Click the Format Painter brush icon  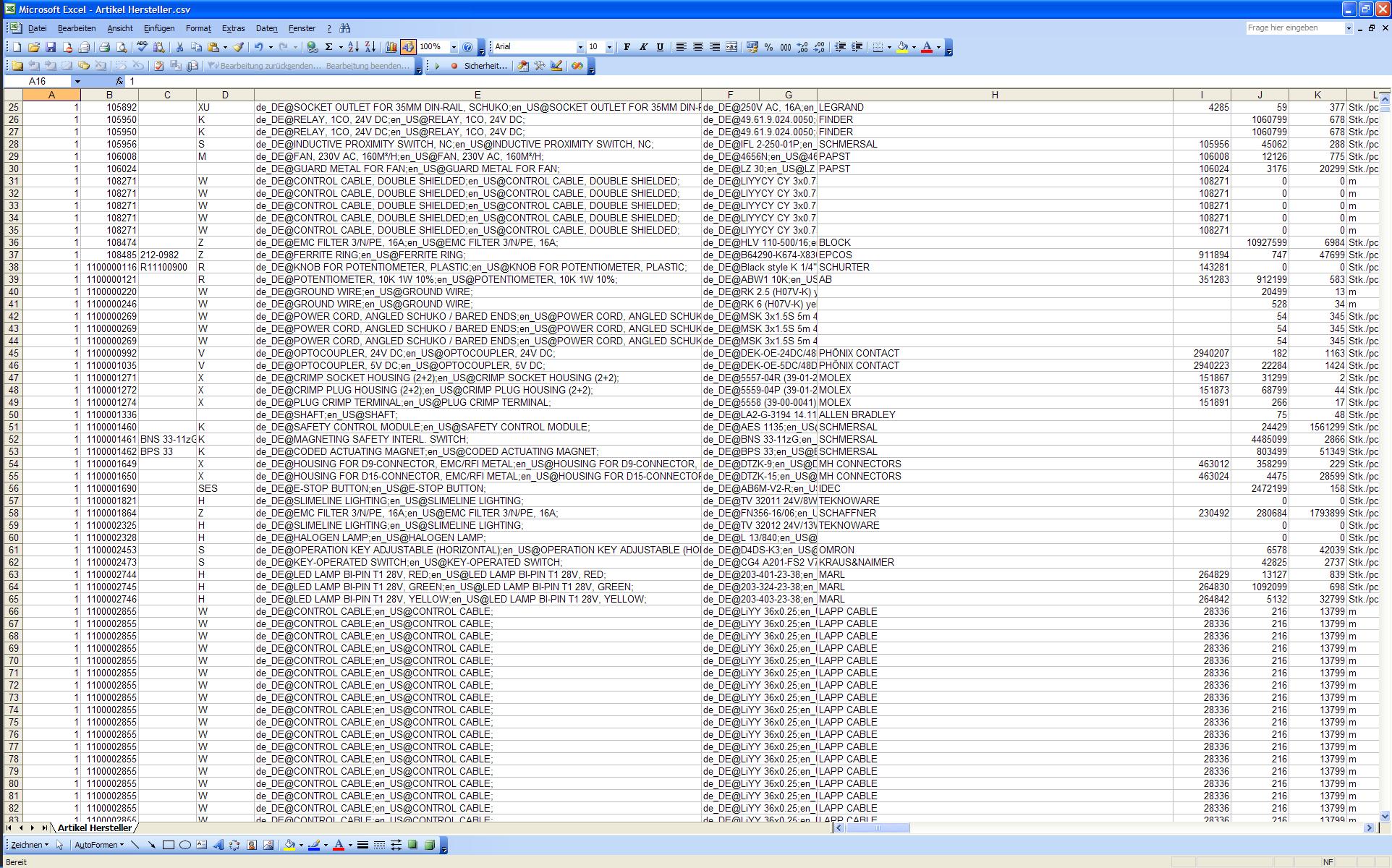pos(238,47)
